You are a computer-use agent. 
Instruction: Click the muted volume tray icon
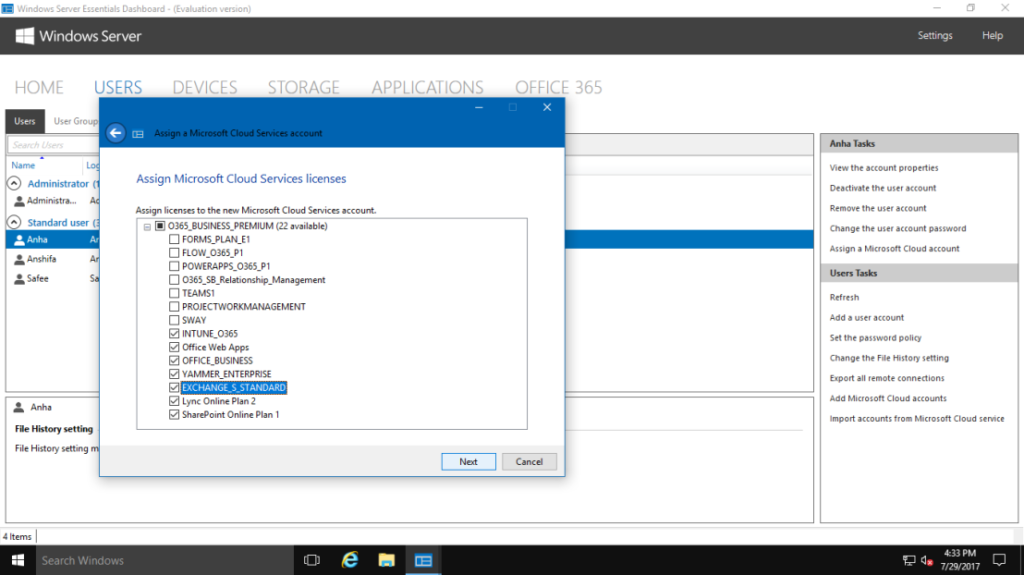(927, 561)
